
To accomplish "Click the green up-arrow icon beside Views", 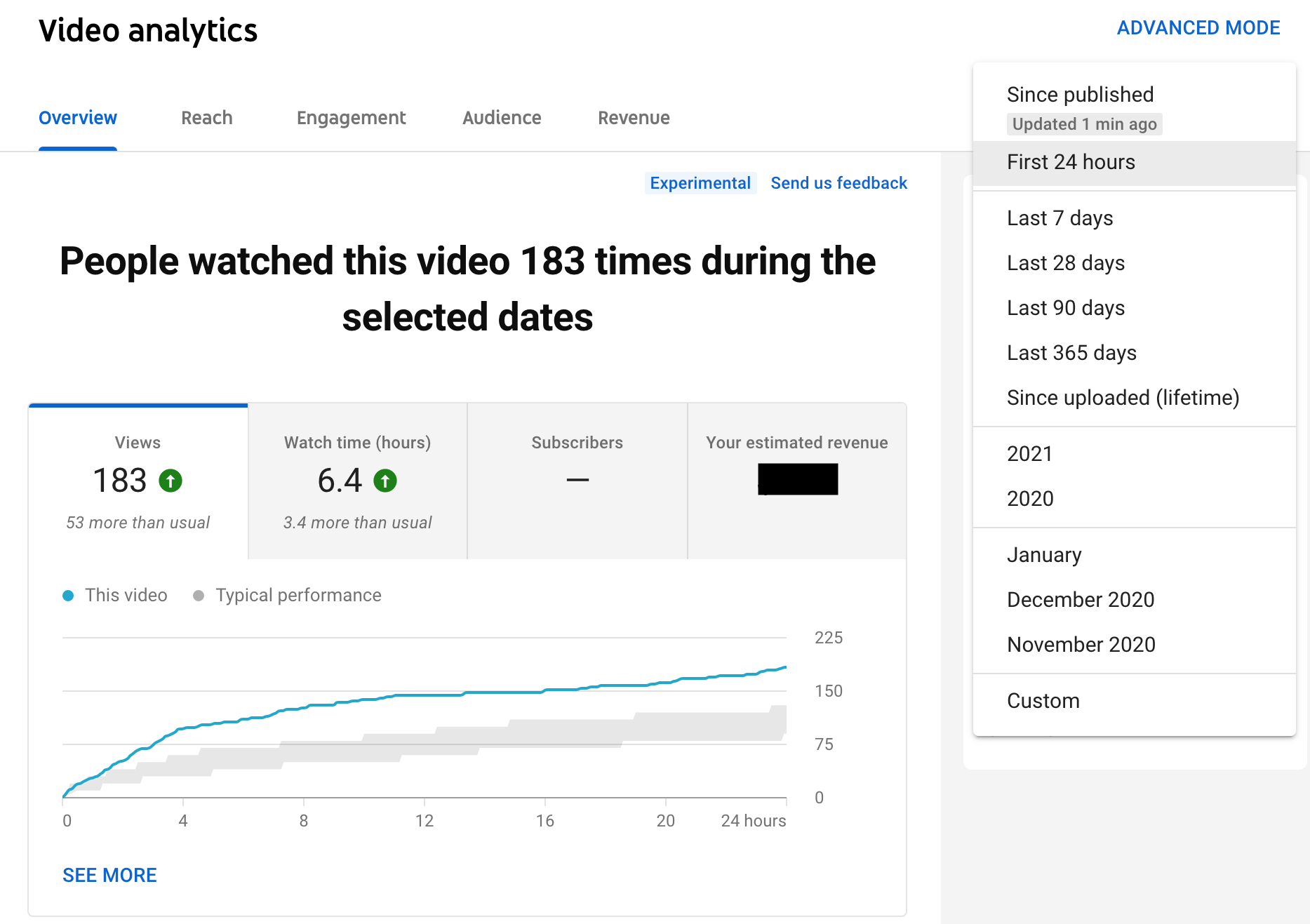I will click(171, 481).
